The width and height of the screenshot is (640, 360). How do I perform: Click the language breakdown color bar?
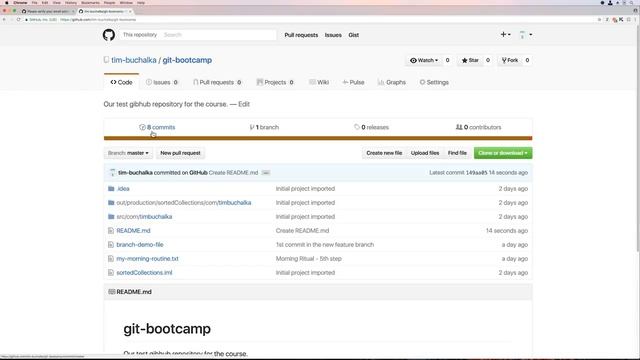tap(318, 138)
